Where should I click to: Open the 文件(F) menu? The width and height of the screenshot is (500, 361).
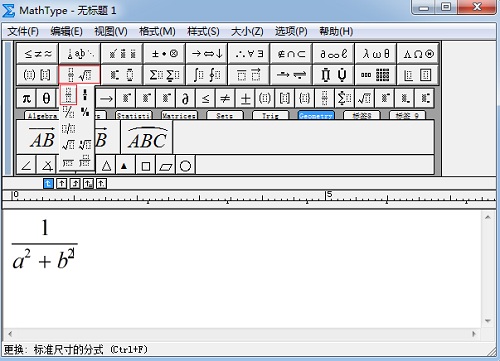(x=23, y=31)
